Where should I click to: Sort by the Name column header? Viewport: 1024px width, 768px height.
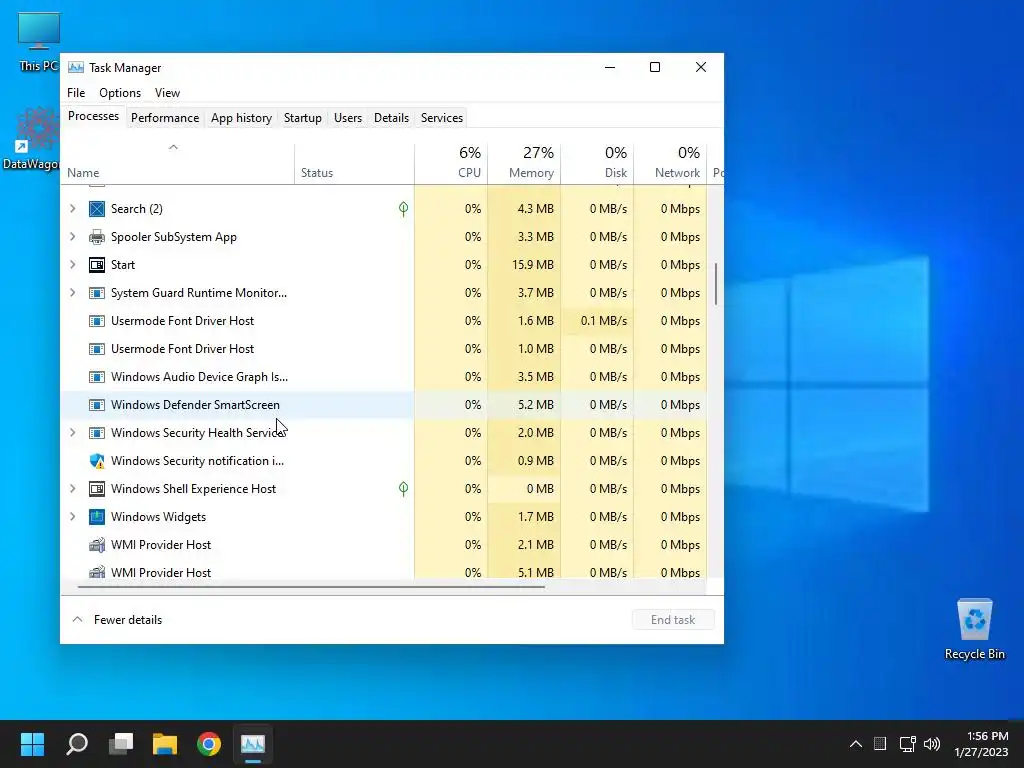point(178,164)
